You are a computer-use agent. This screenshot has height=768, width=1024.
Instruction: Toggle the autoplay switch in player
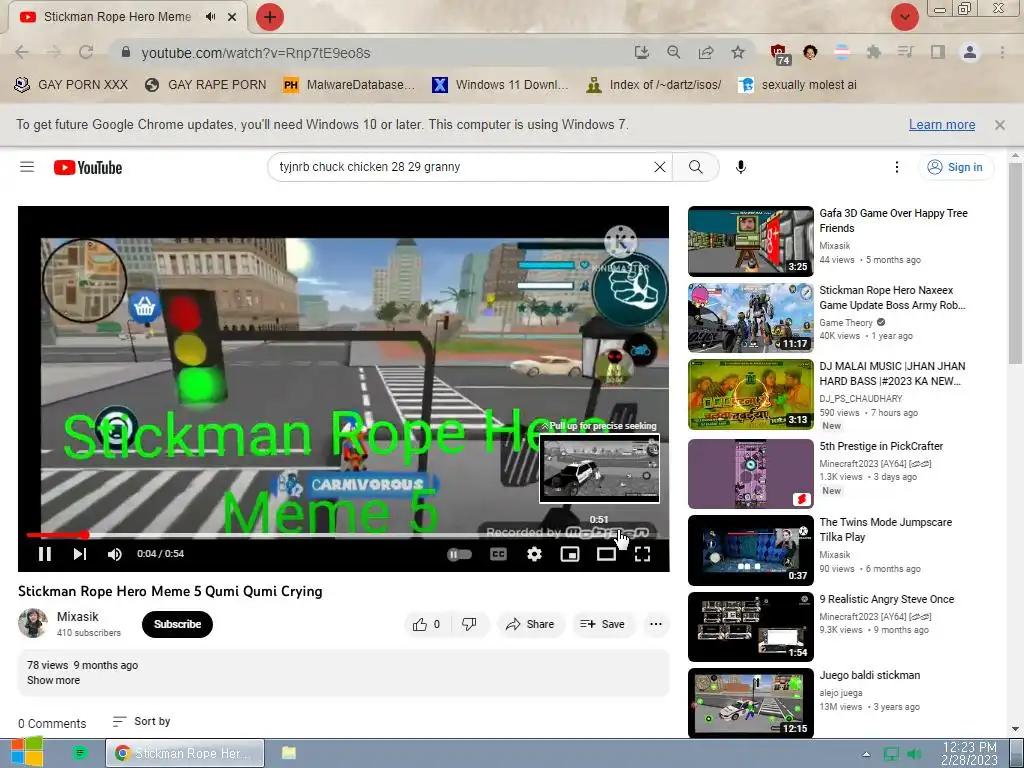tap(459, 554)
